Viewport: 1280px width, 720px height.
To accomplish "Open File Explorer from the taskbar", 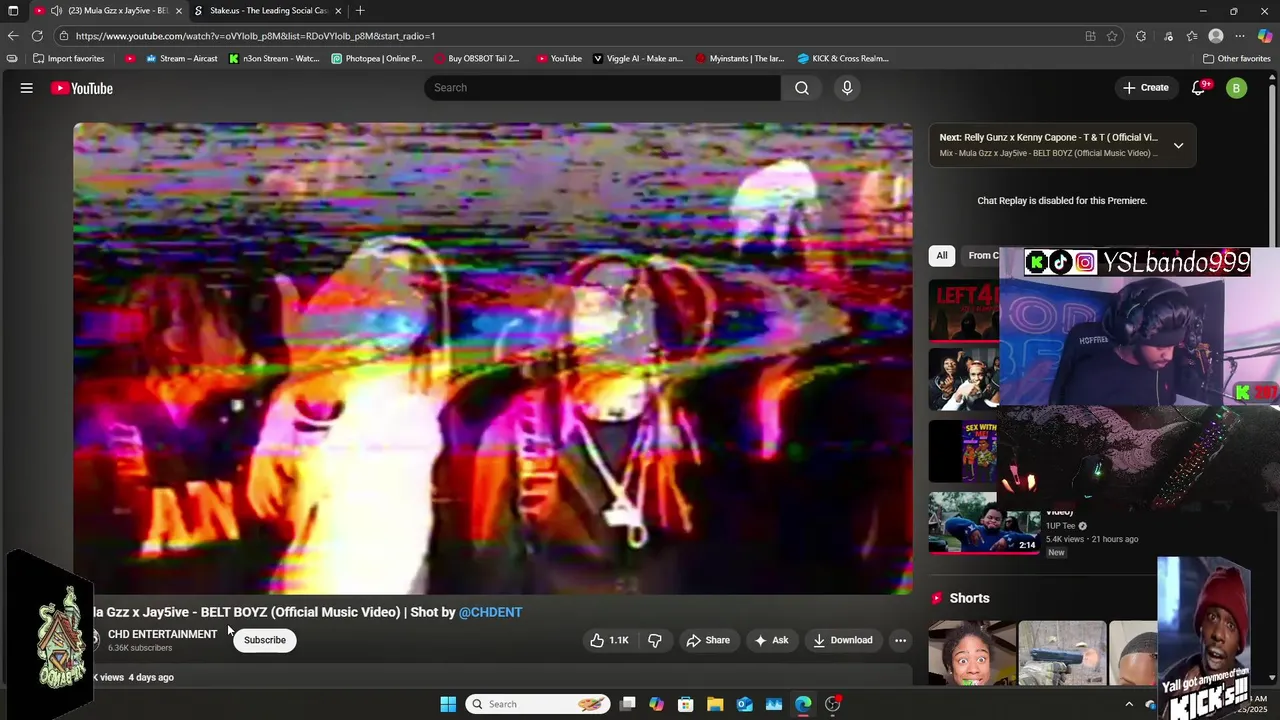I will click(715, 704).
